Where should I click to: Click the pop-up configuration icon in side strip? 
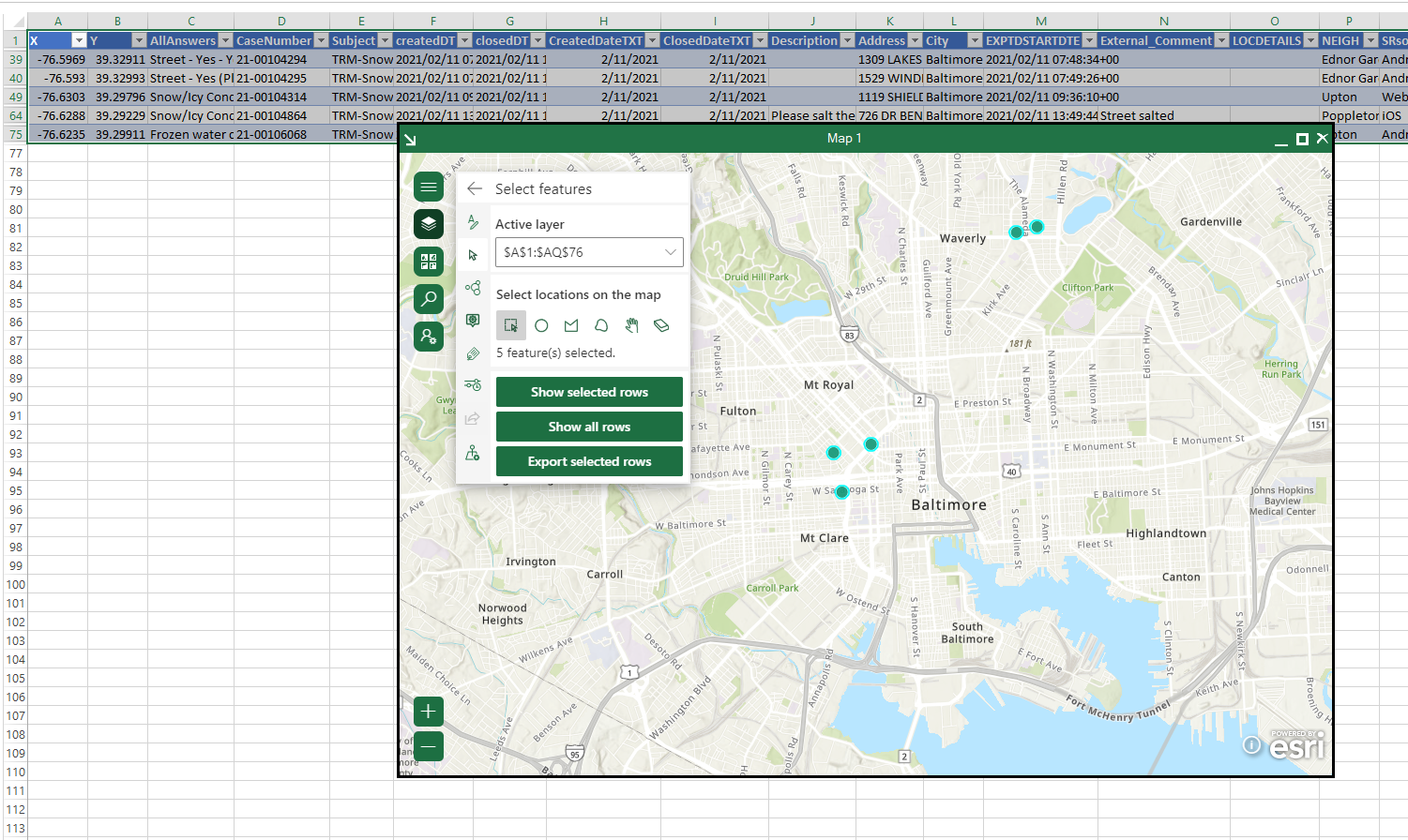474,320
